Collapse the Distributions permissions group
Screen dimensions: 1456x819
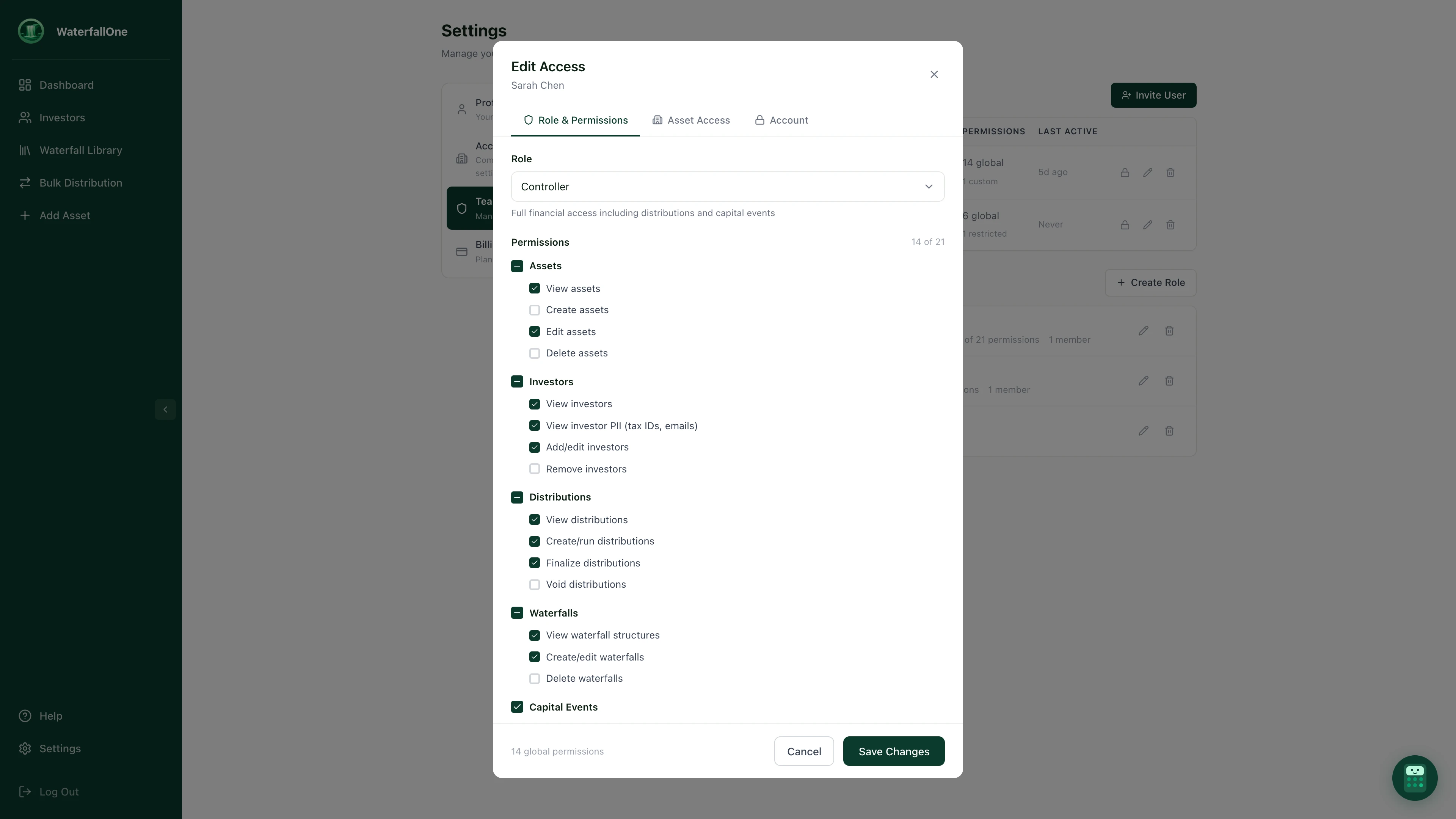pos(517,497)
